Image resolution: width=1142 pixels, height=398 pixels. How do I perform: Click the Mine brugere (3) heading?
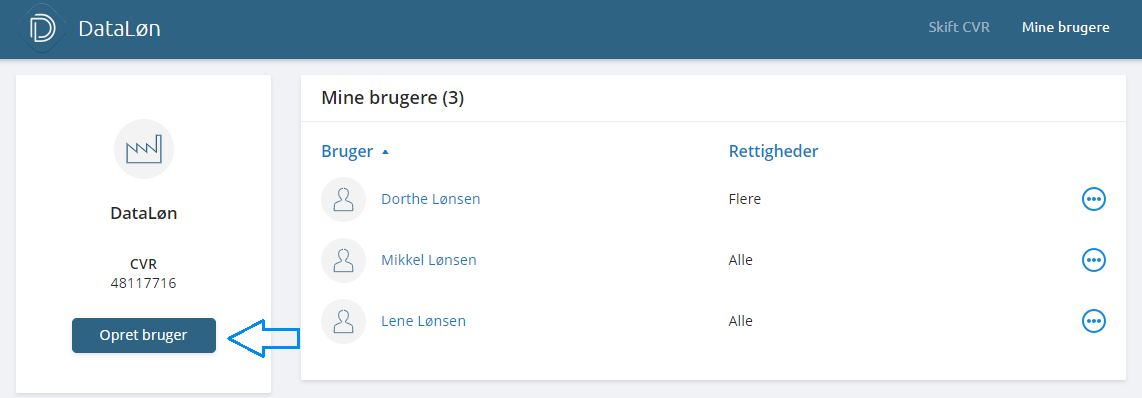[x=393, y=98]
